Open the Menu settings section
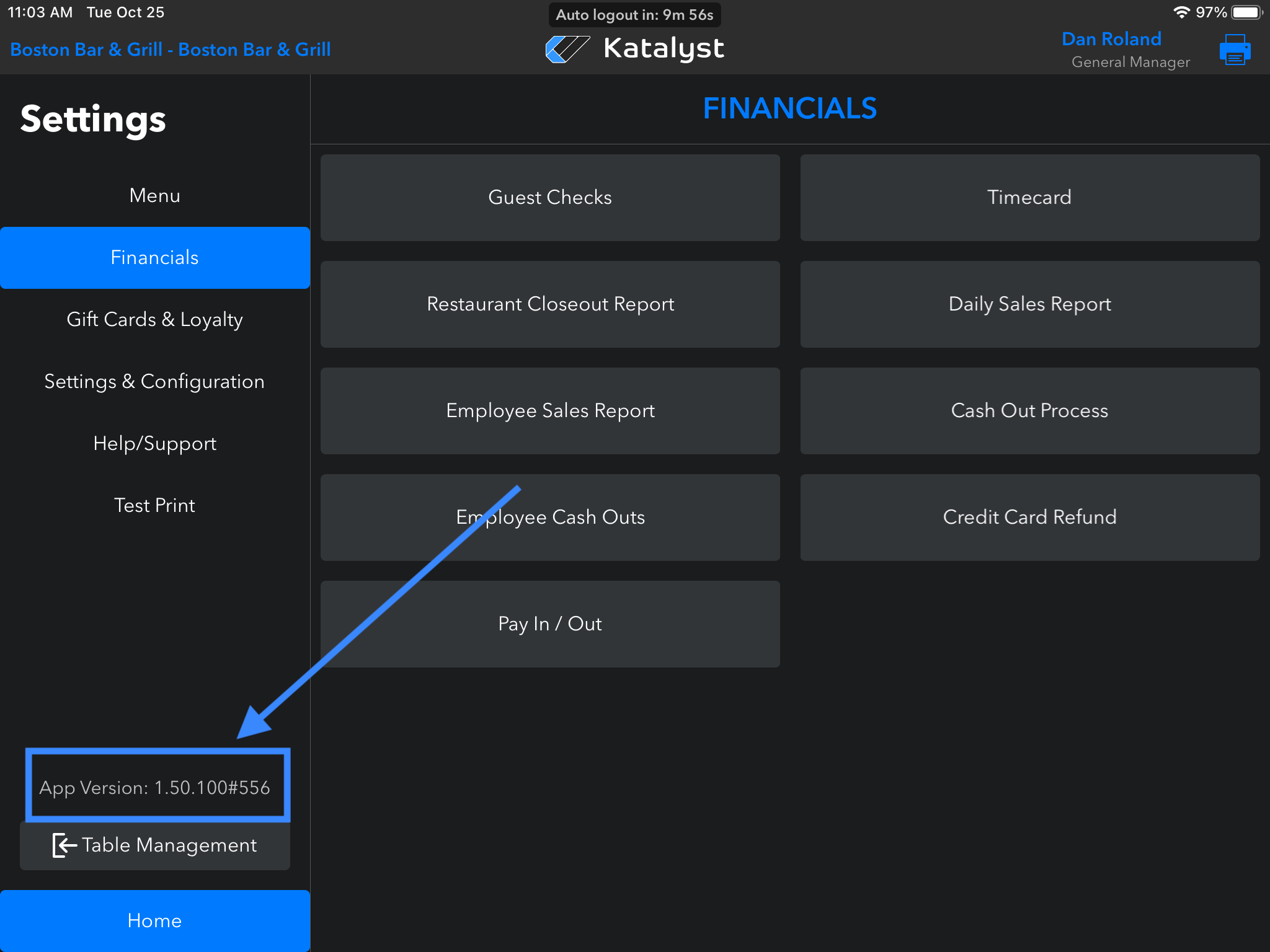Image resolution: width=1270 pixels, height=952 pixels. tap(154, 196)
